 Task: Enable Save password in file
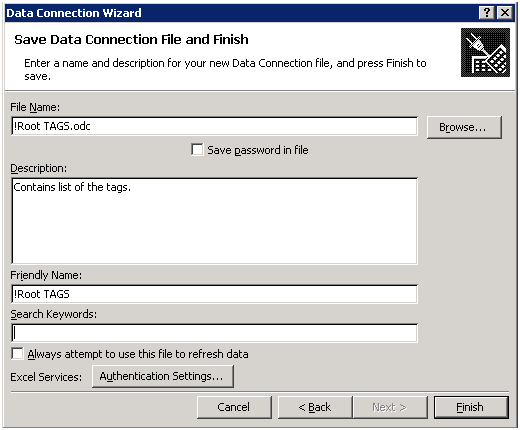click(197, 150)
